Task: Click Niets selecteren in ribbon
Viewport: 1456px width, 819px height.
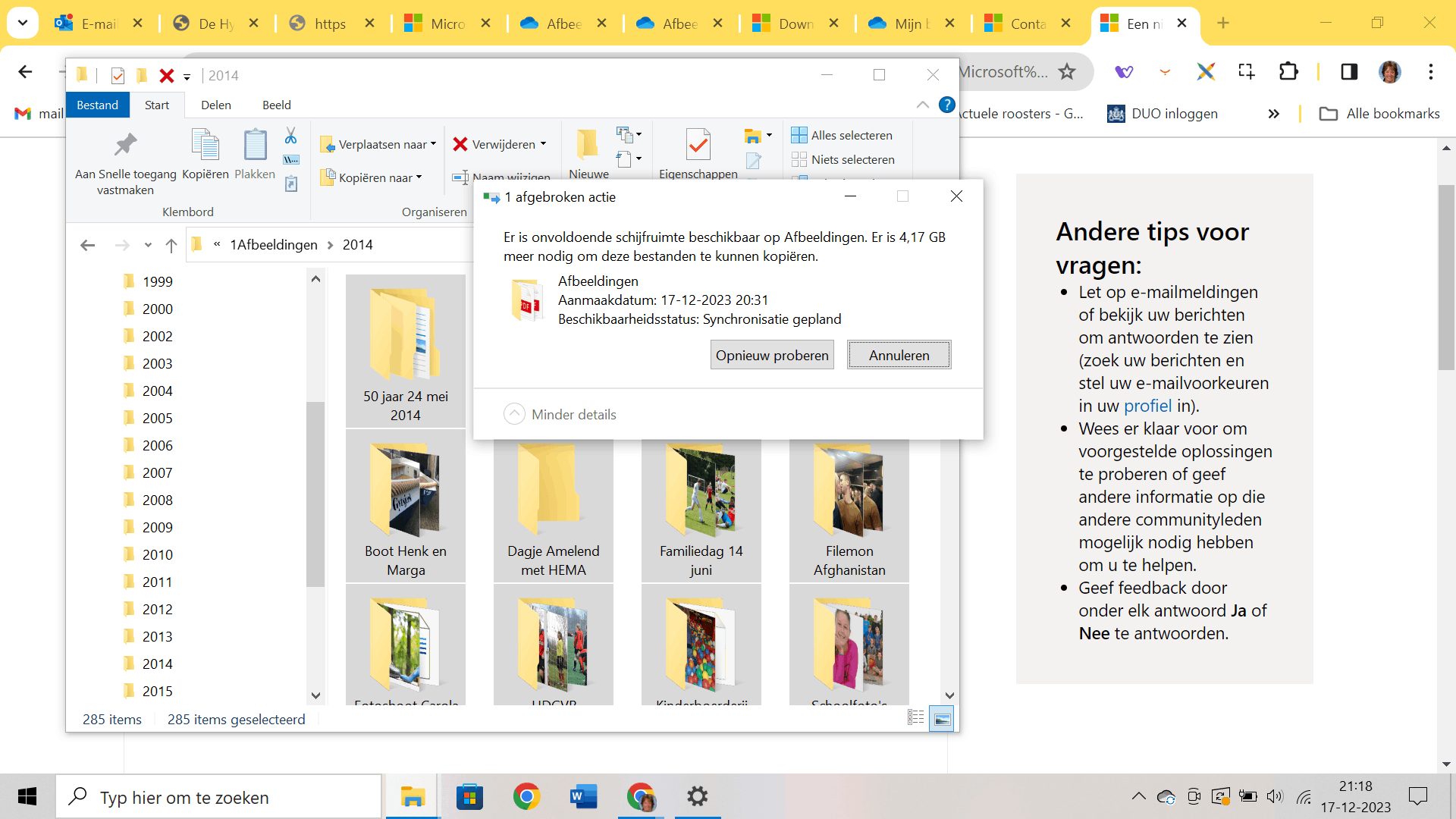Action: pyautogui.click(x=843, y=159)
